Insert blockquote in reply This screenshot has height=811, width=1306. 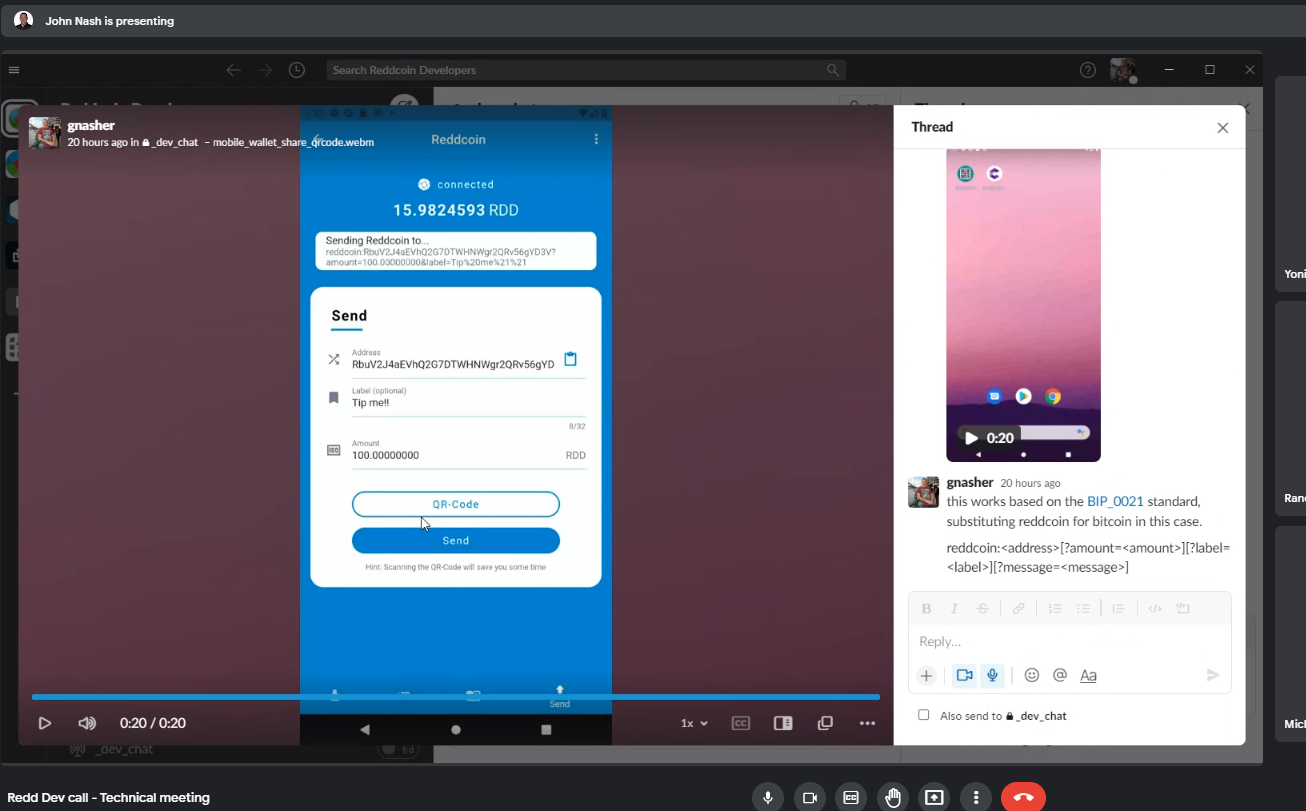click(1119, 608)
